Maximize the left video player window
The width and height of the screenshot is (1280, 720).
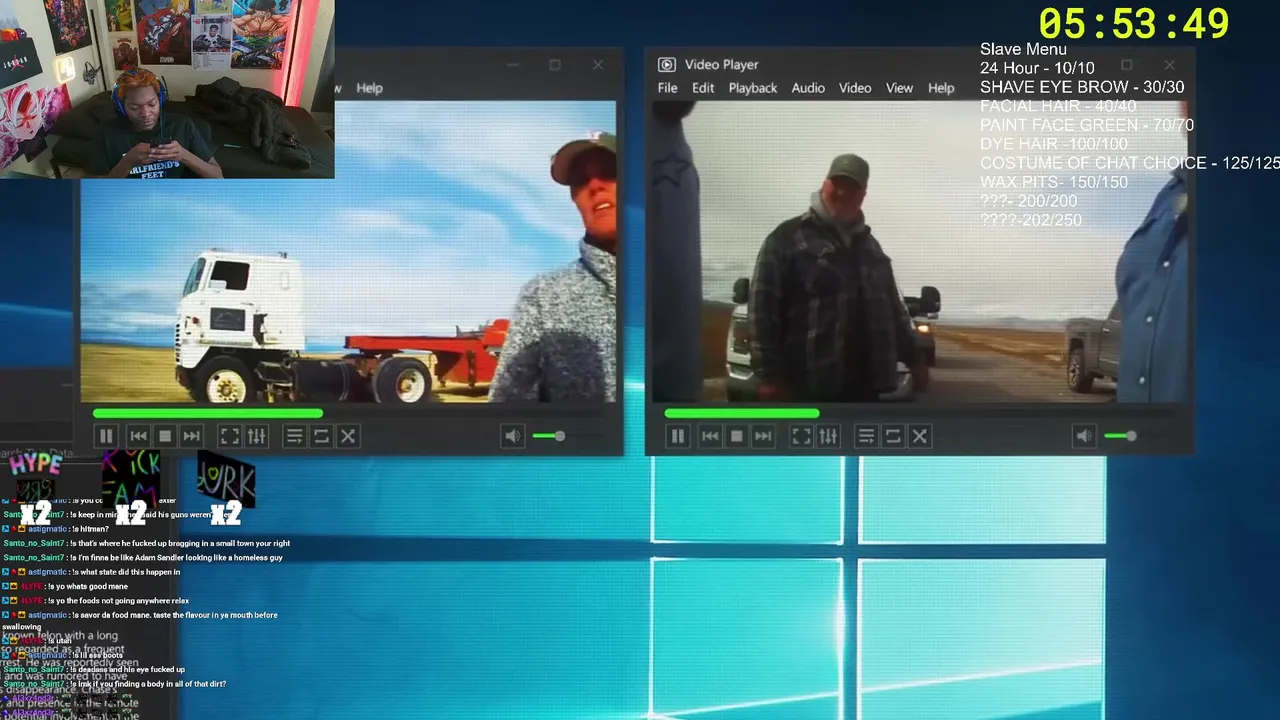point(555,65)
